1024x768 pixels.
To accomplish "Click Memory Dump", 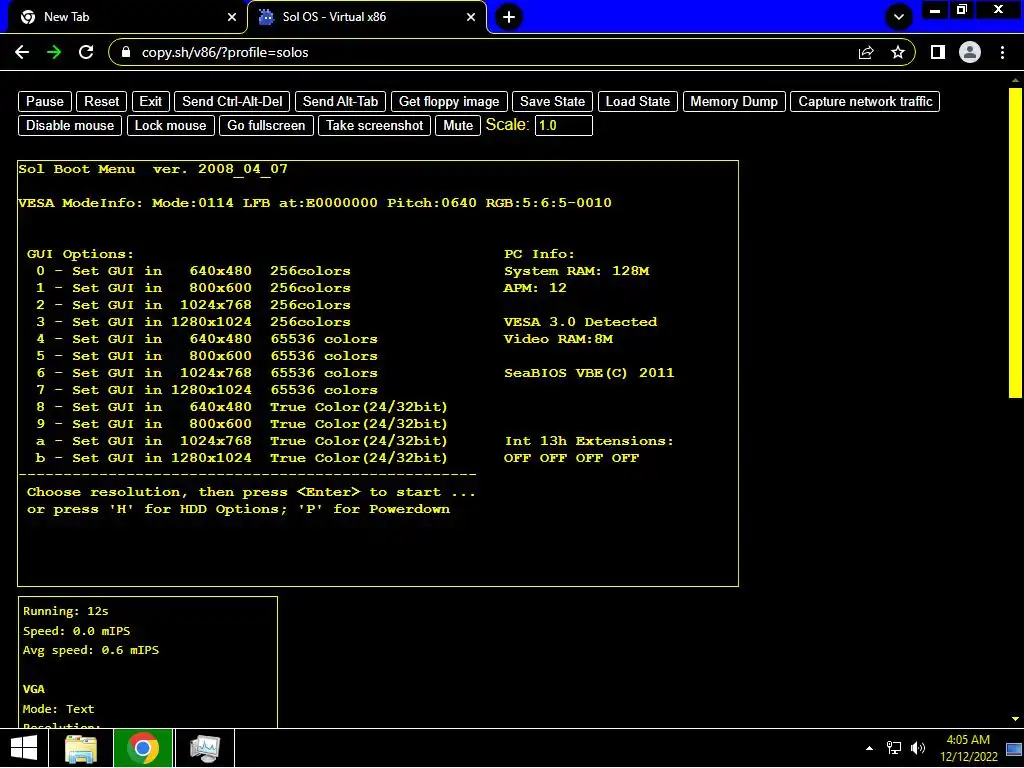I will [734, 101].
